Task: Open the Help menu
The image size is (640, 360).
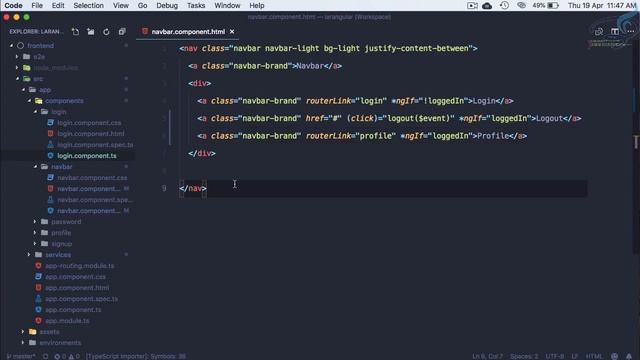Action: pyautogui.click(x=257, y=5)
